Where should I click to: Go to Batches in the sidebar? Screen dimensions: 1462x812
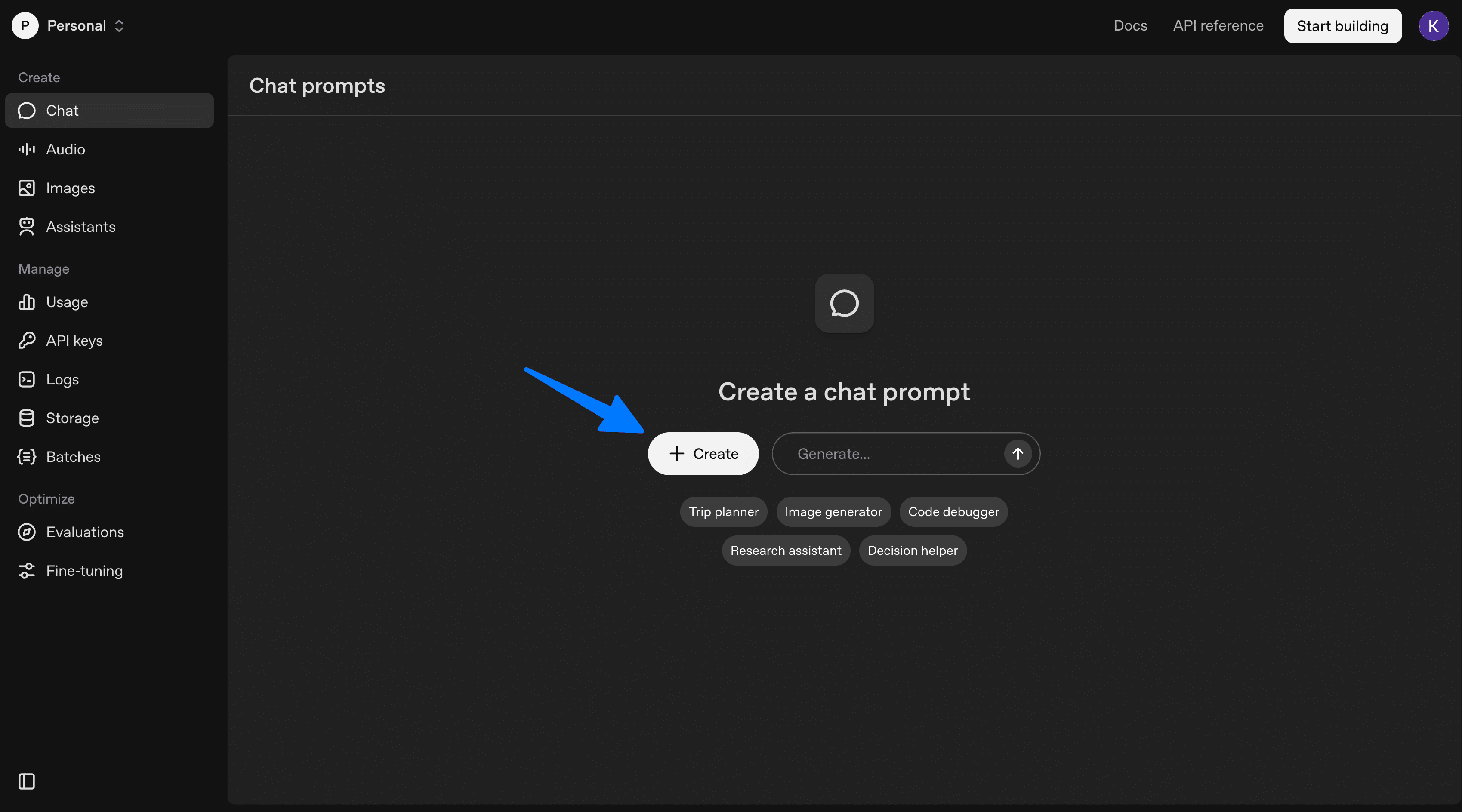pos(73,457)
